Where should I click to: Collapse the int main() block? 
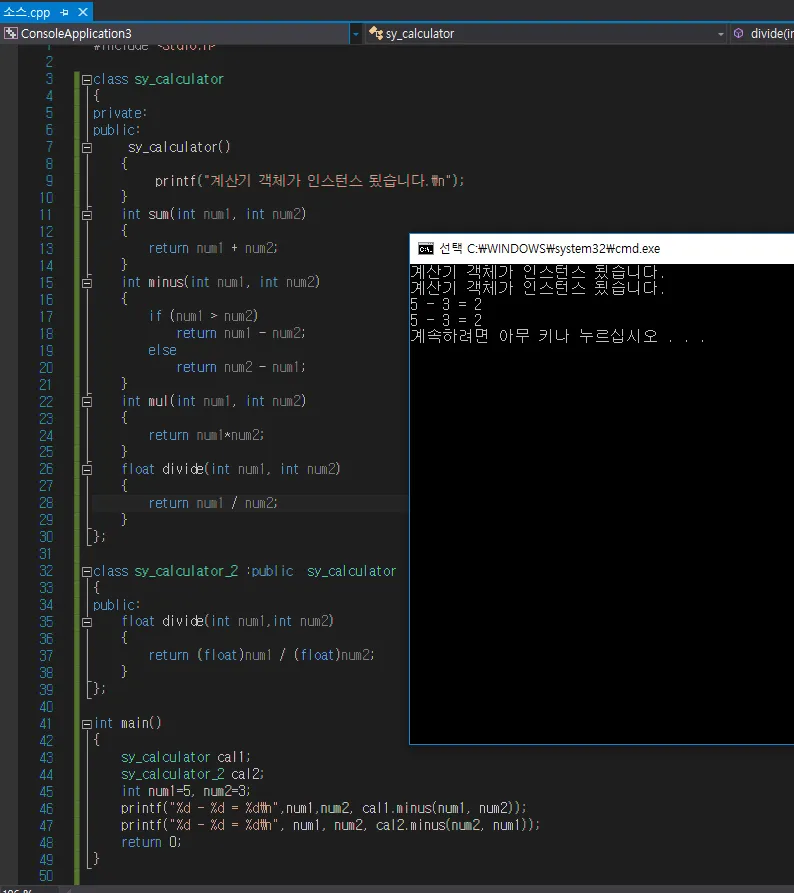point(87,724)
